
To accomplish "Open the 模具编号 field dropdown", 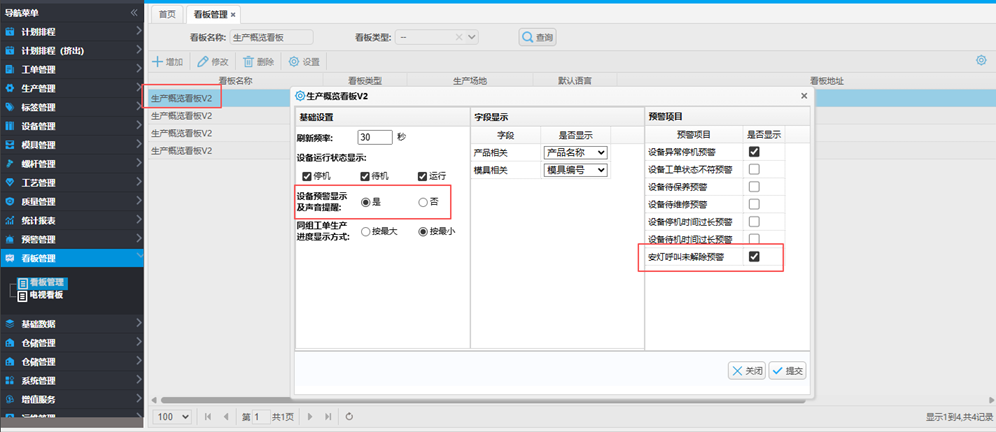I will tap(575, 170).
